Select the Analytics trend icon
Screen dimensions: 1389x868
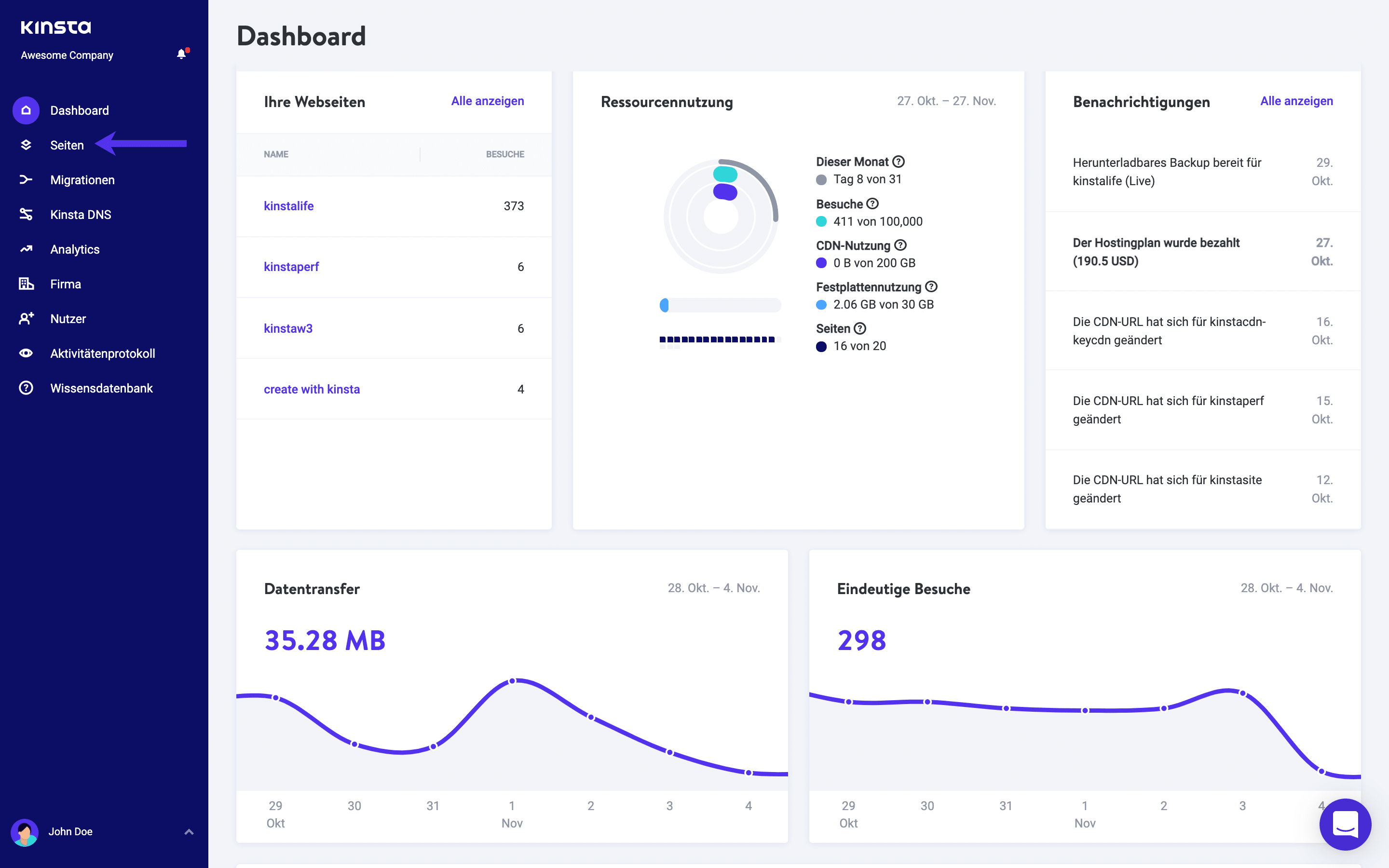tap(26, 248)
